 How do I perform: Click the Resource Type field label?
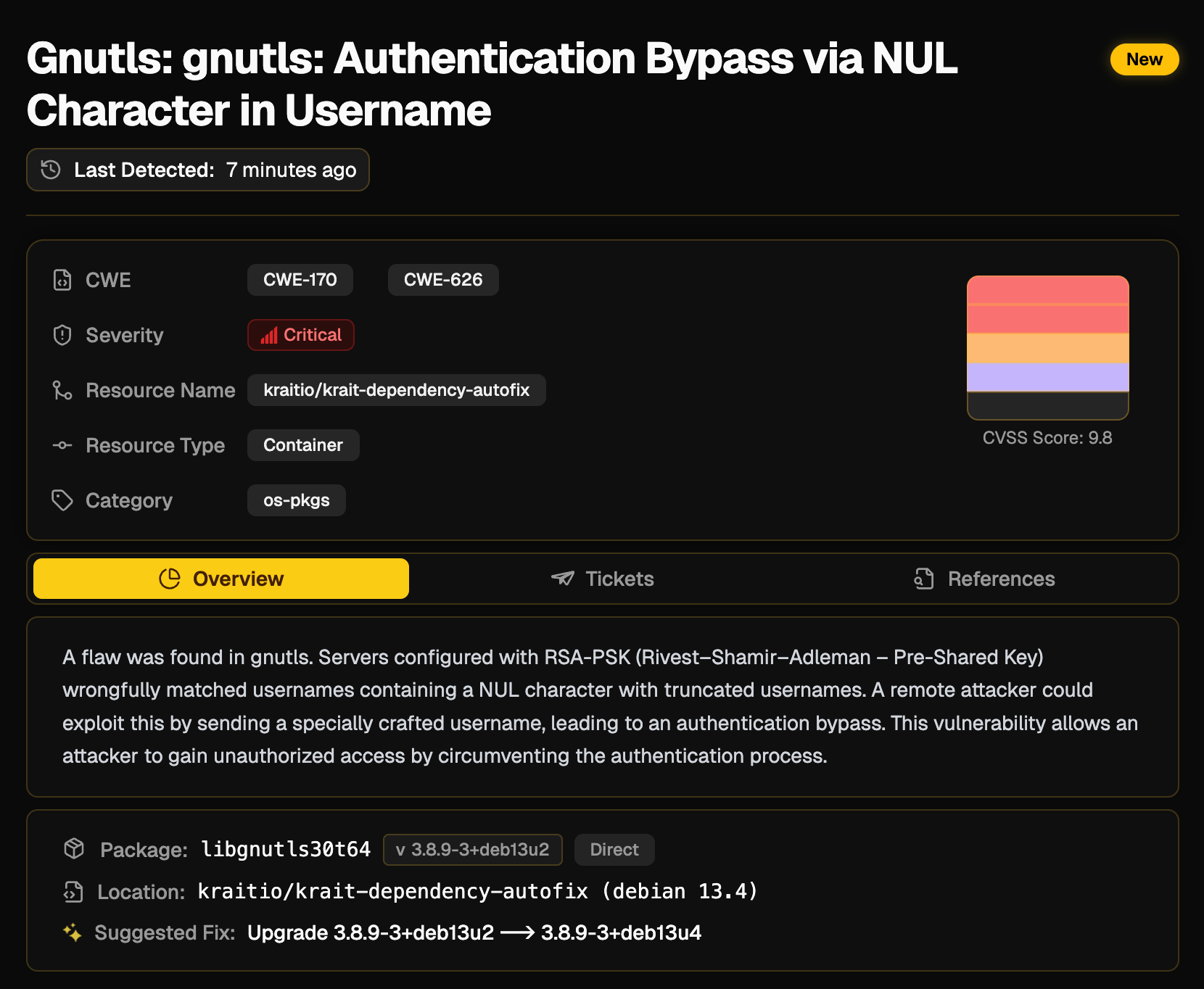[155, 445]
